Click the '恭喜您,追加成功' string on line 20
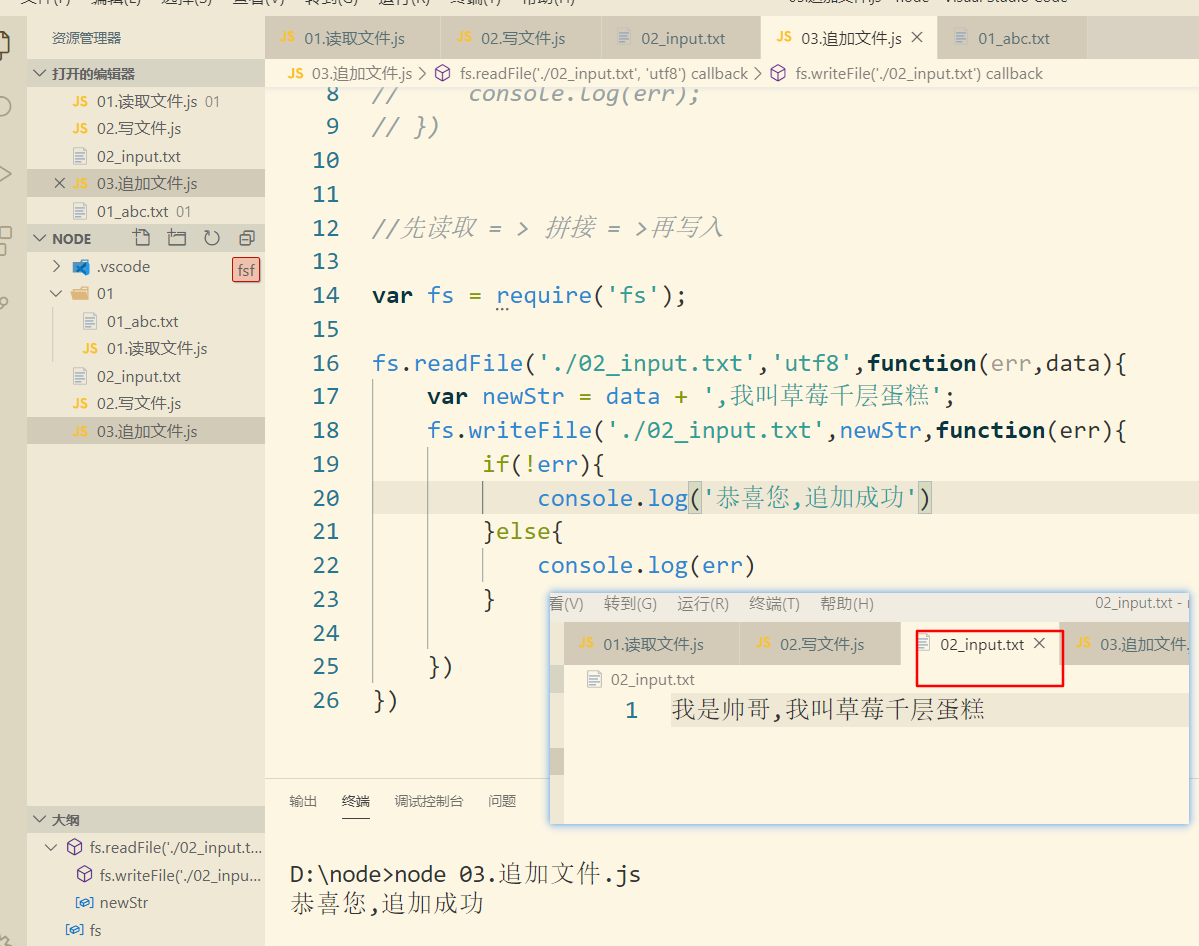The image size is (1199, 946). pyautogui.click(x=809, y=498)
